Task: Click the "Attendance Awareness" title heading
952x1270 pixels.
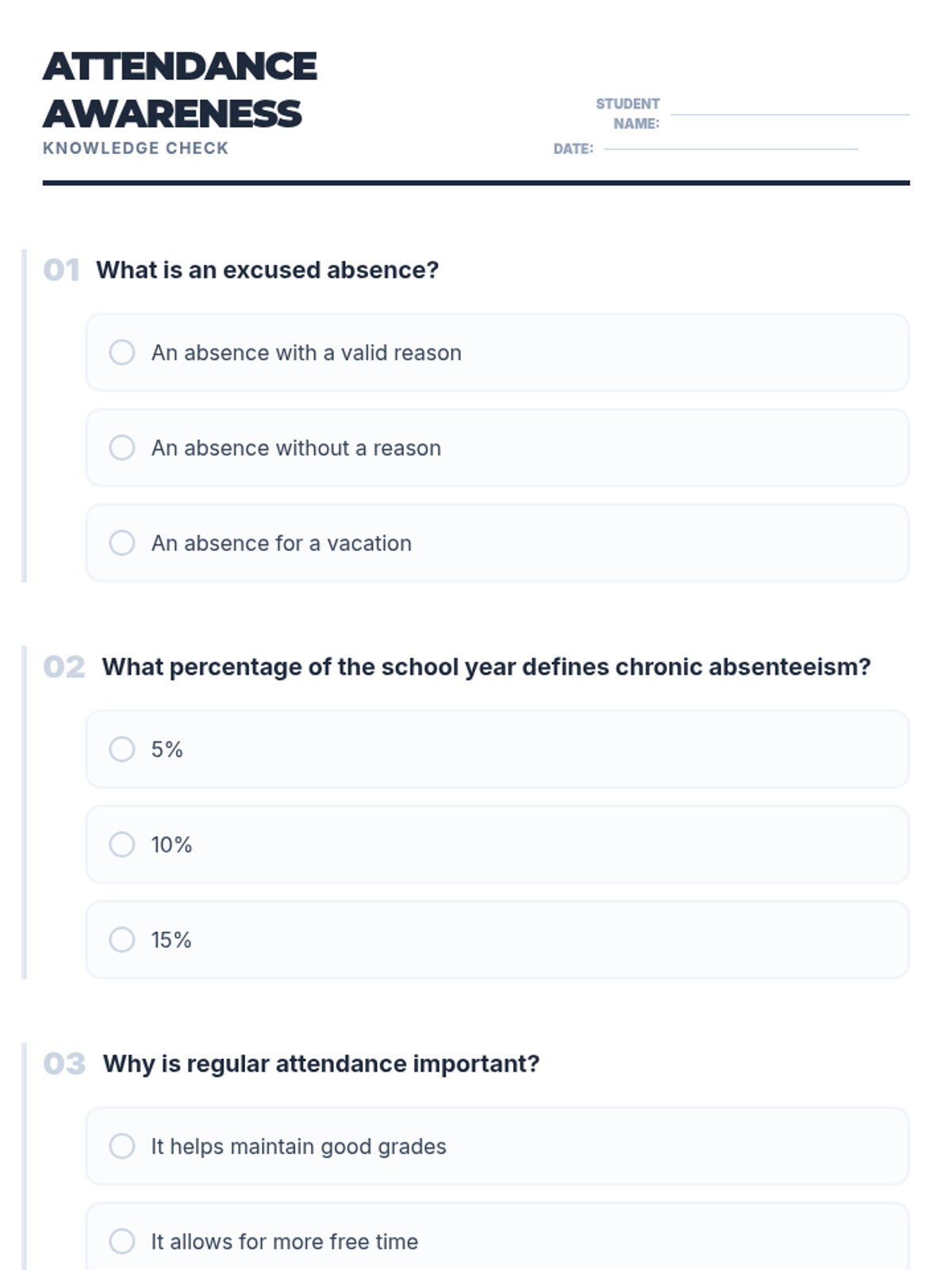Action: pos(180,90)
